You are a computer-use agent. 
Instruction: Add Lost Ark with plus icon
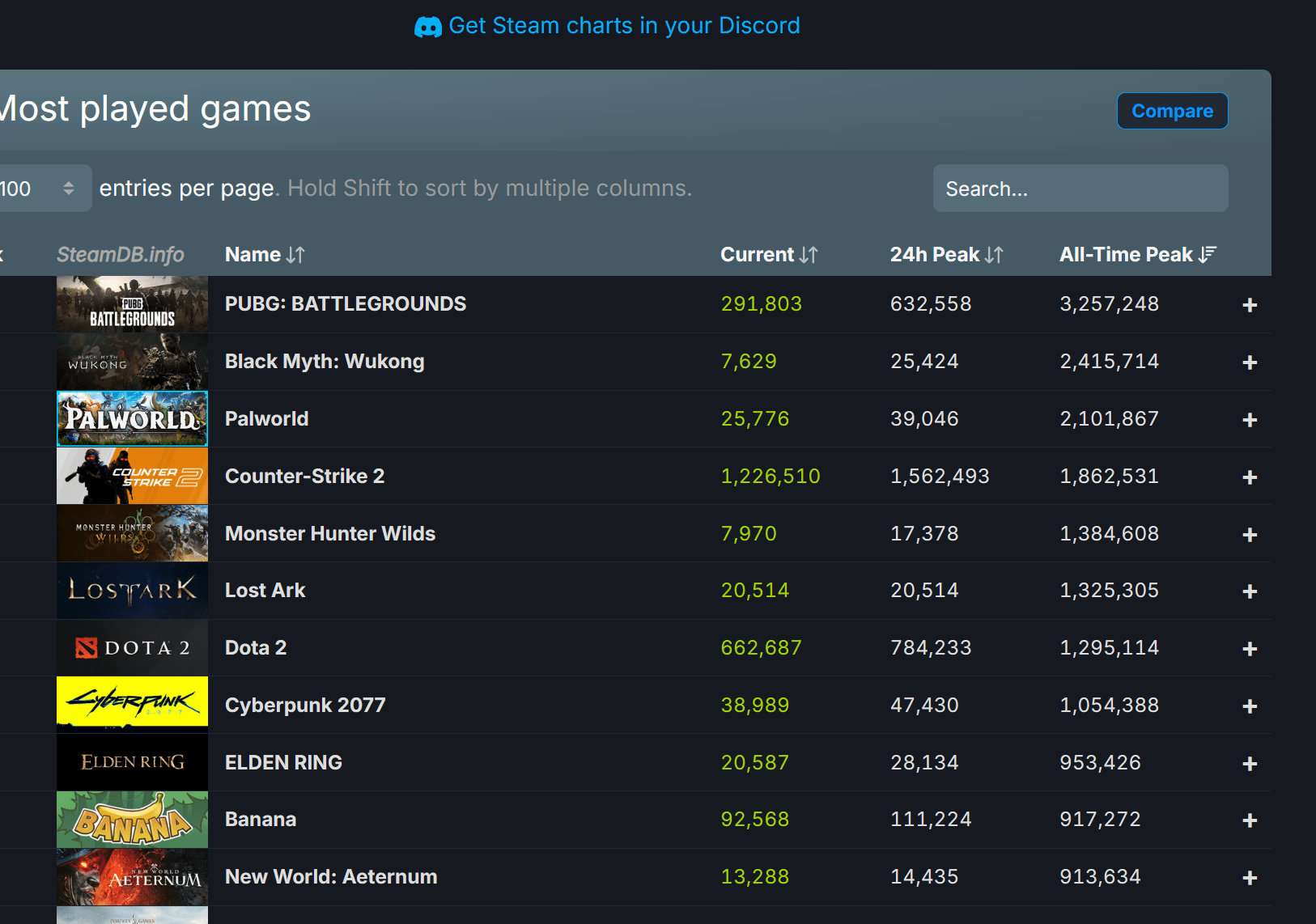click(x=1250, y=591)
